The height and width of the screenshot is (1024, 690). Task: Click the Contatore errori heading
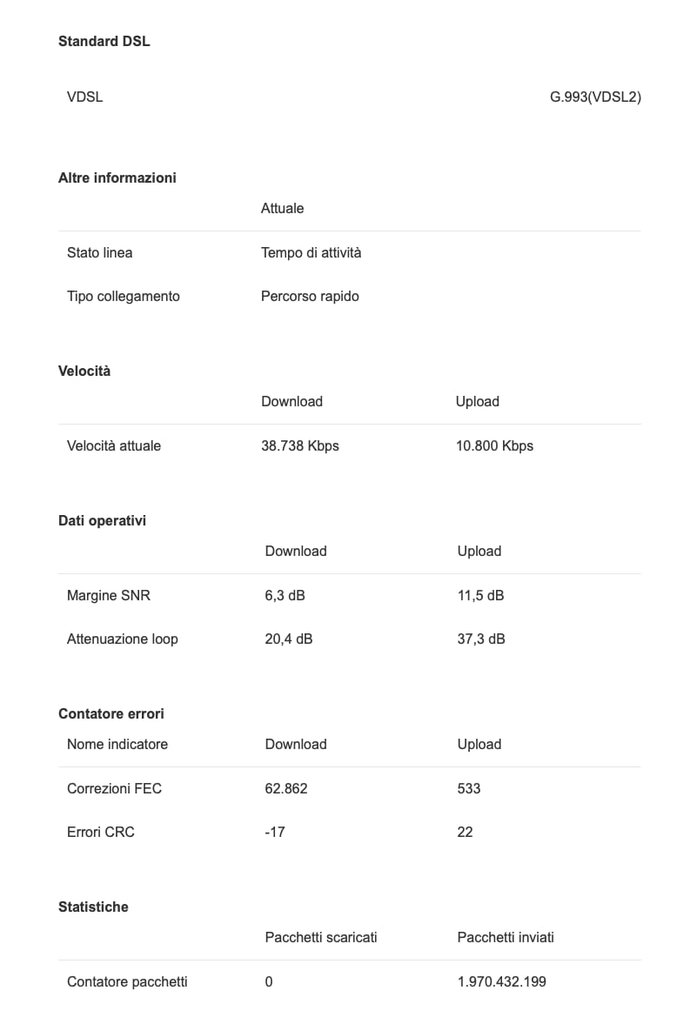click(x=111, y=714)
